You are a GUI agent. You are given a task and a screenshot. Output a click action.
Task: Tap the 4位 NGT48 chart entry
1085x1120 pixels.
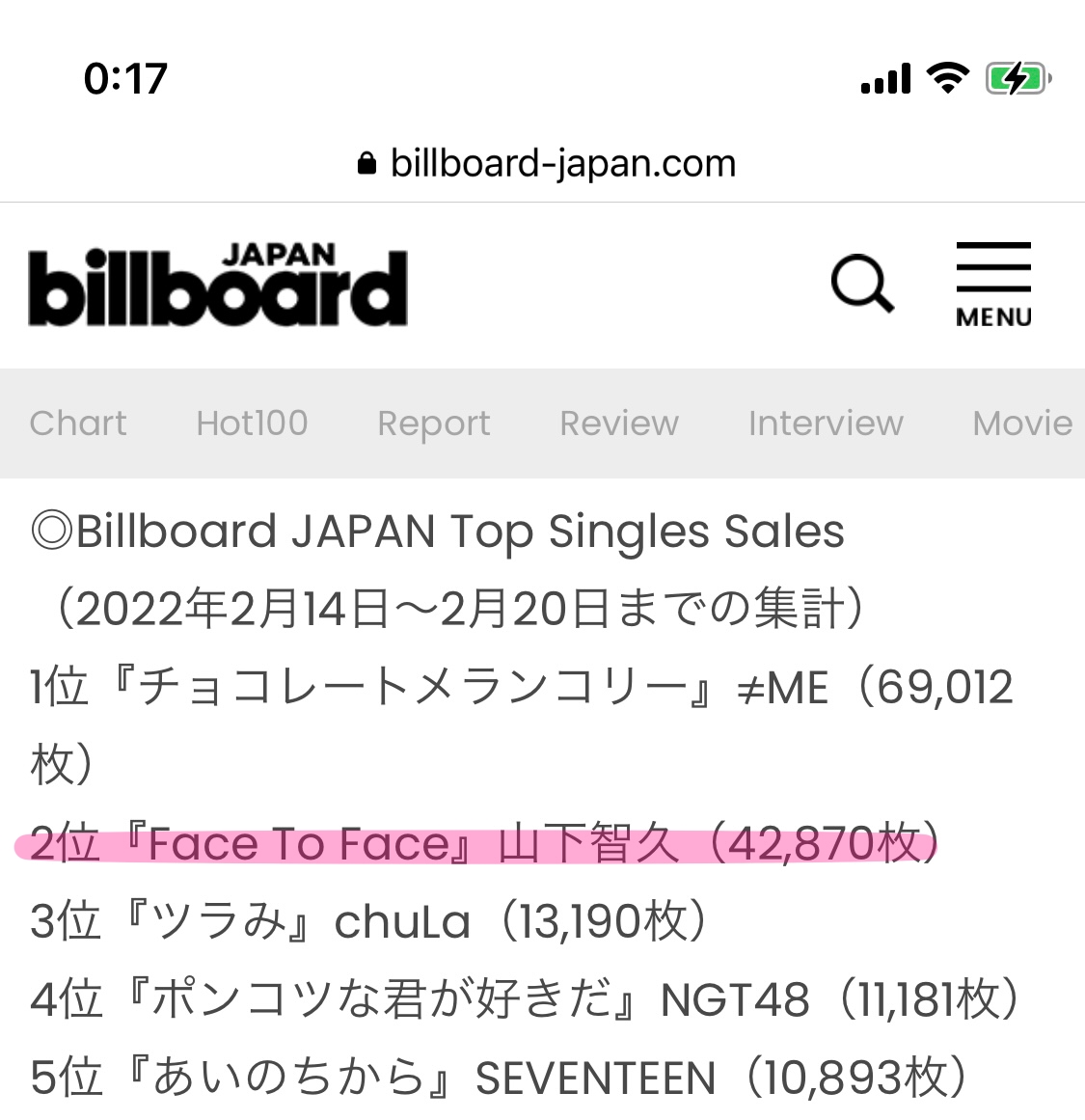pos(526,999)
